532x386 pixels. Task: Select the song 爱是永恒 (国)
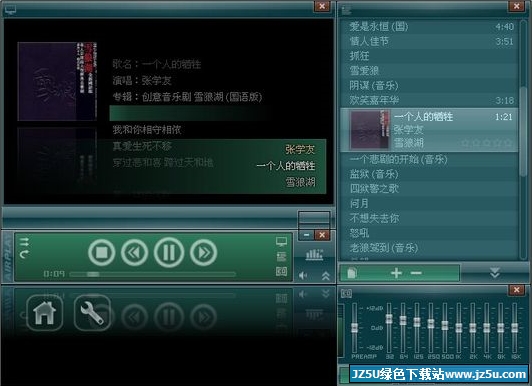(428, 26)
